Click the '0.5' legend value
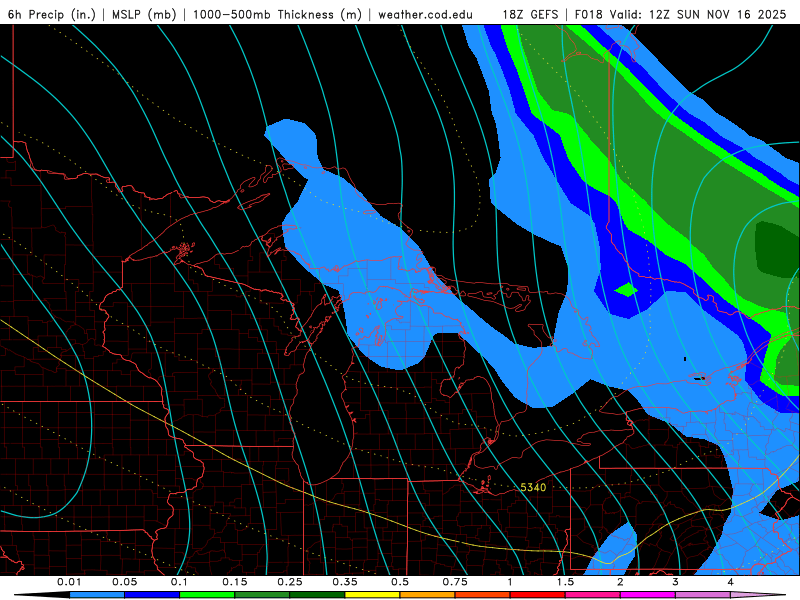Viewport: 800px width, 600px height. pos(400,582)
